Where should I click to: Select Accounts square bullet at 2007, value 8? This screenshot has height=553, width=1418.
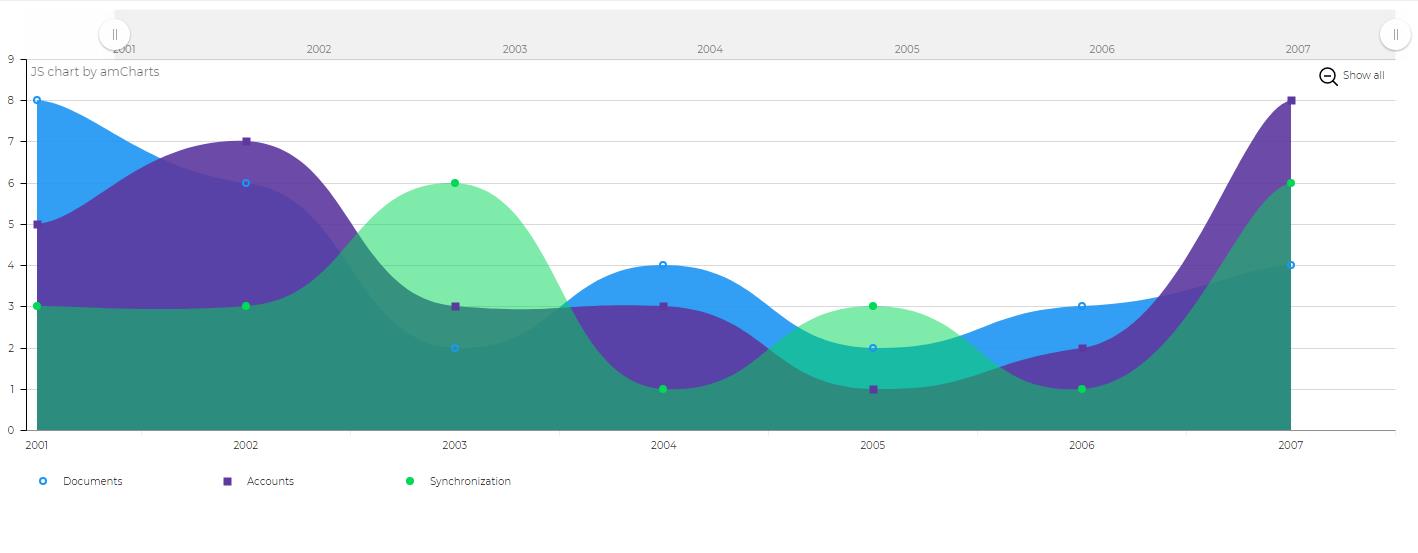(x=1291, y=100)
